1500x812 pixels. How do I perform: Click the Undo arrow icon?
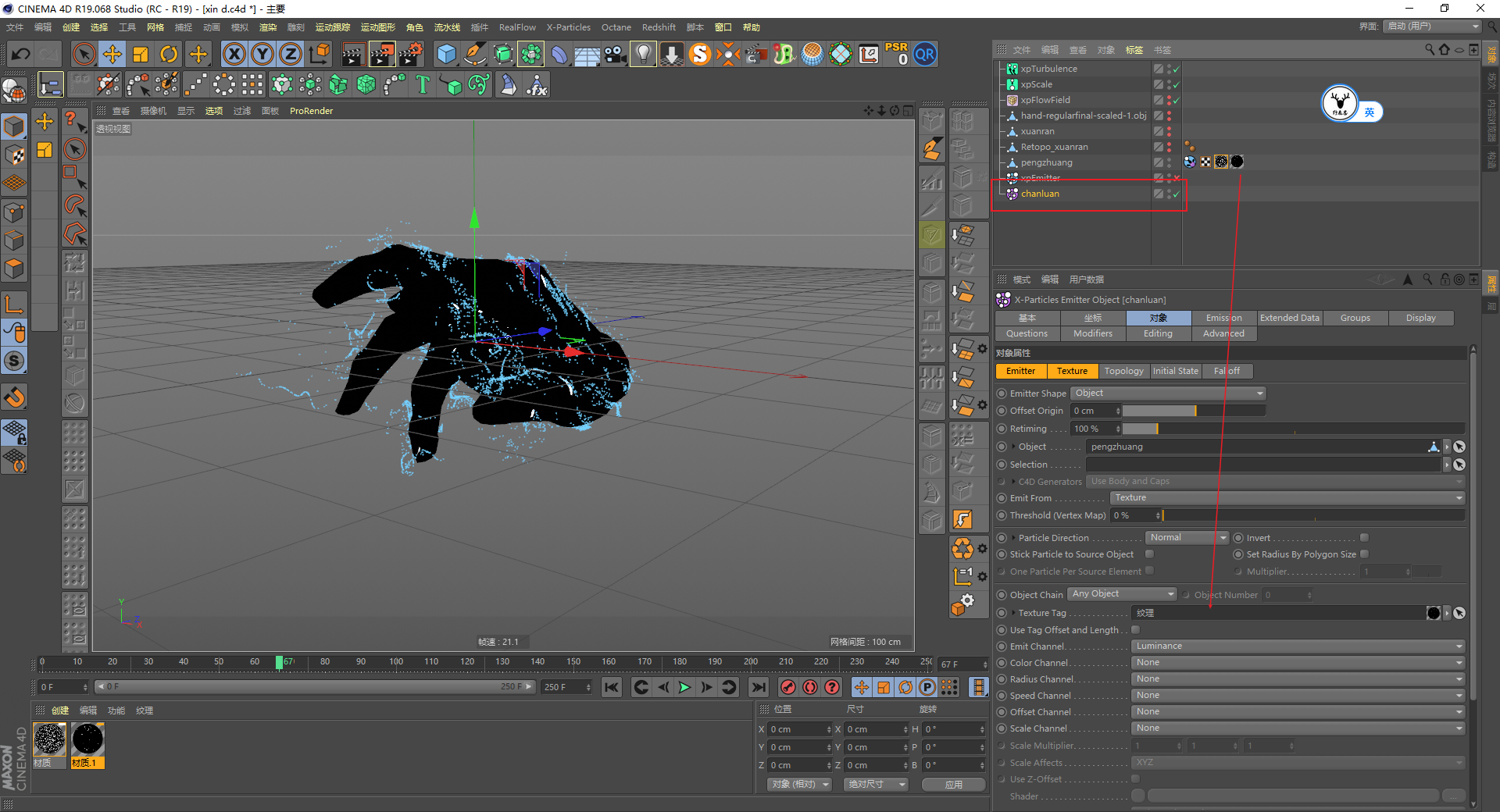[21, 54]
